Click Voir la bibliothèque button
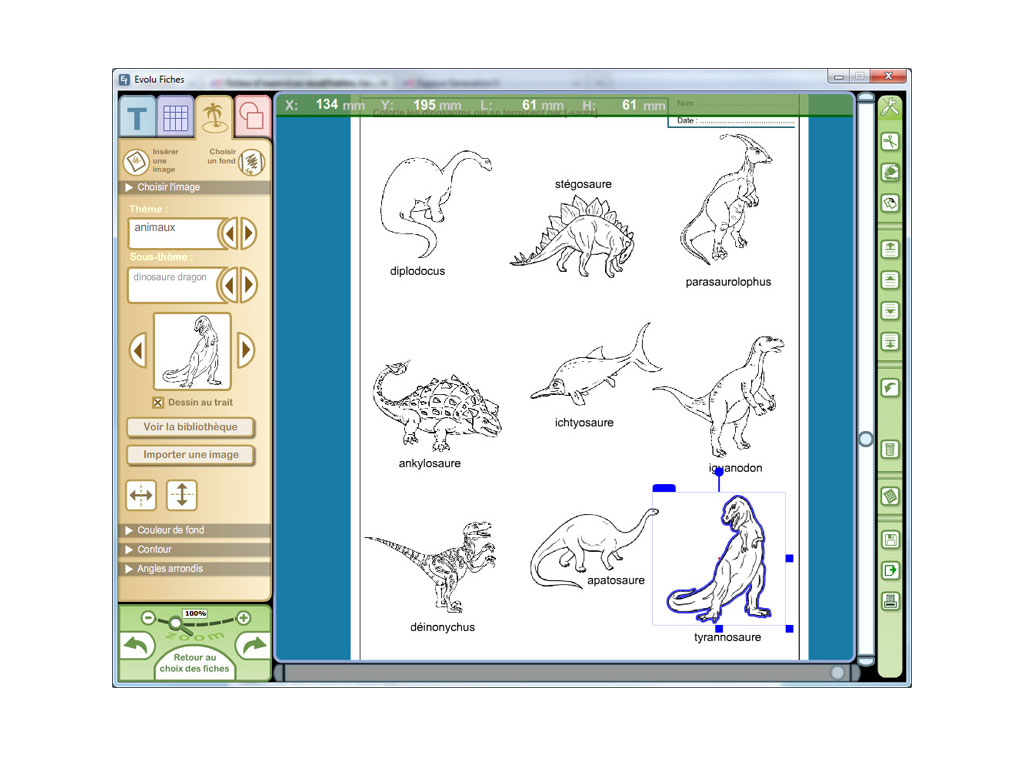 190,427
